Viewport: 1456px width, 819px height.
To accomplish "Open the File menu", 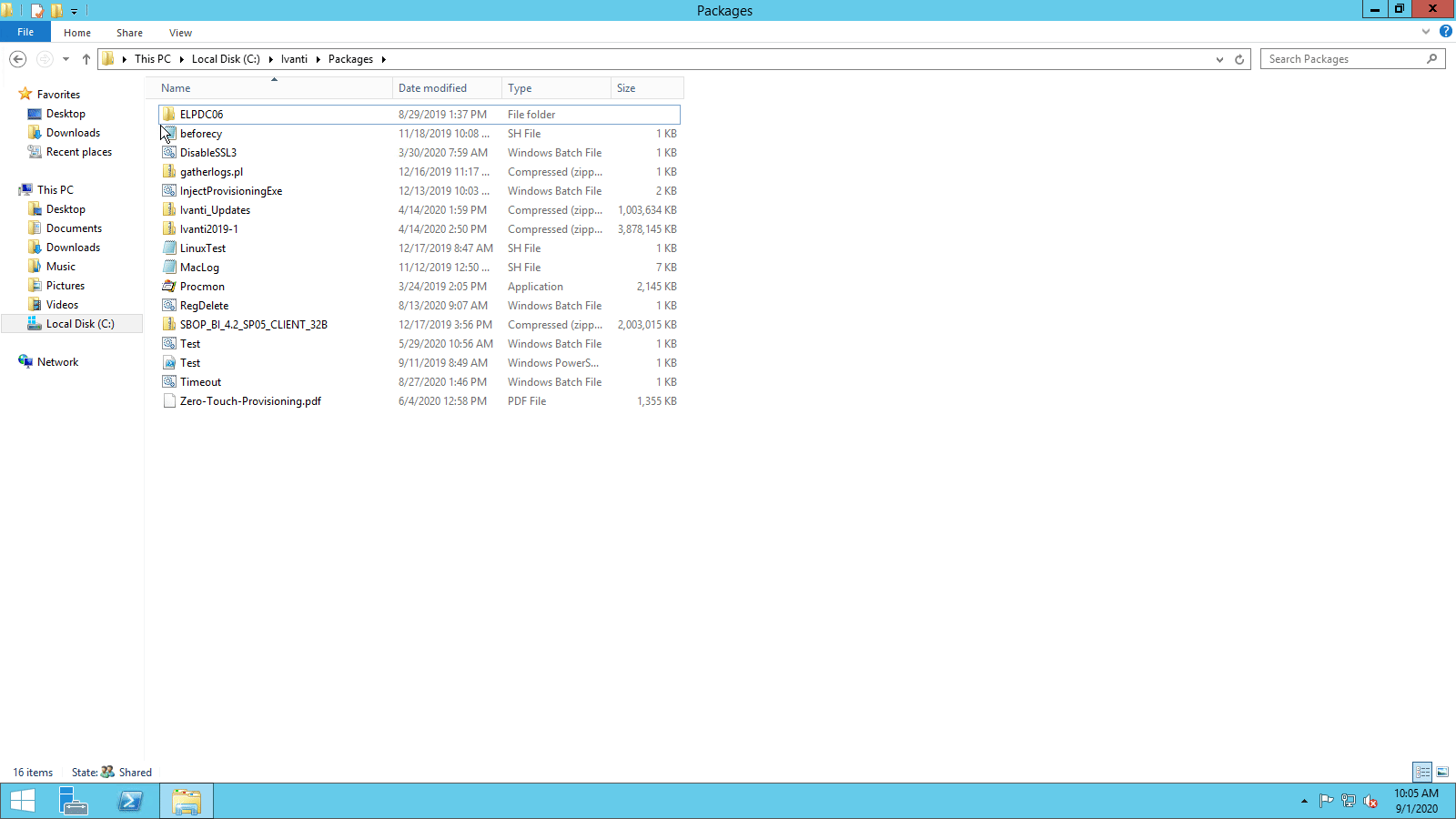I will [x=25, y=32].
